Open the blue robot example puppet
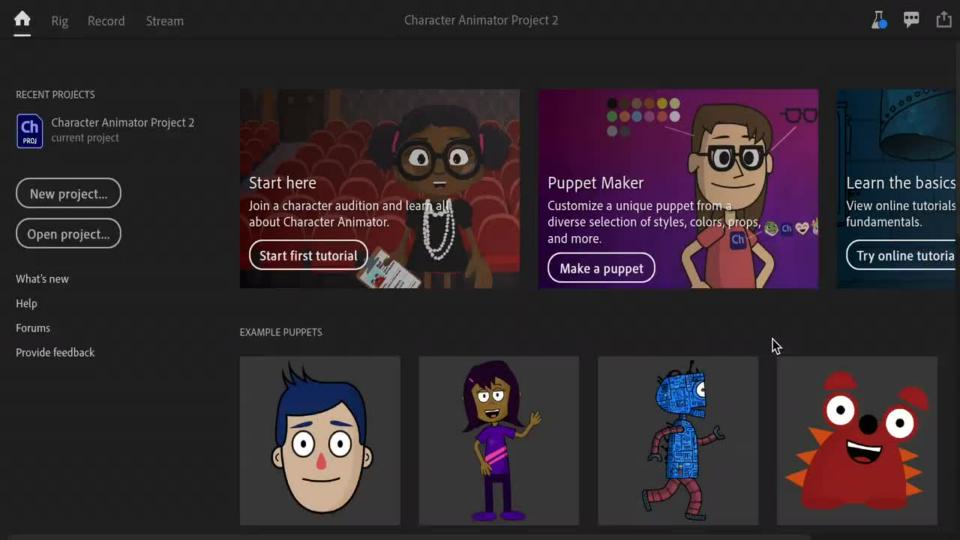960x540 pixels. [x=678, y=440]
